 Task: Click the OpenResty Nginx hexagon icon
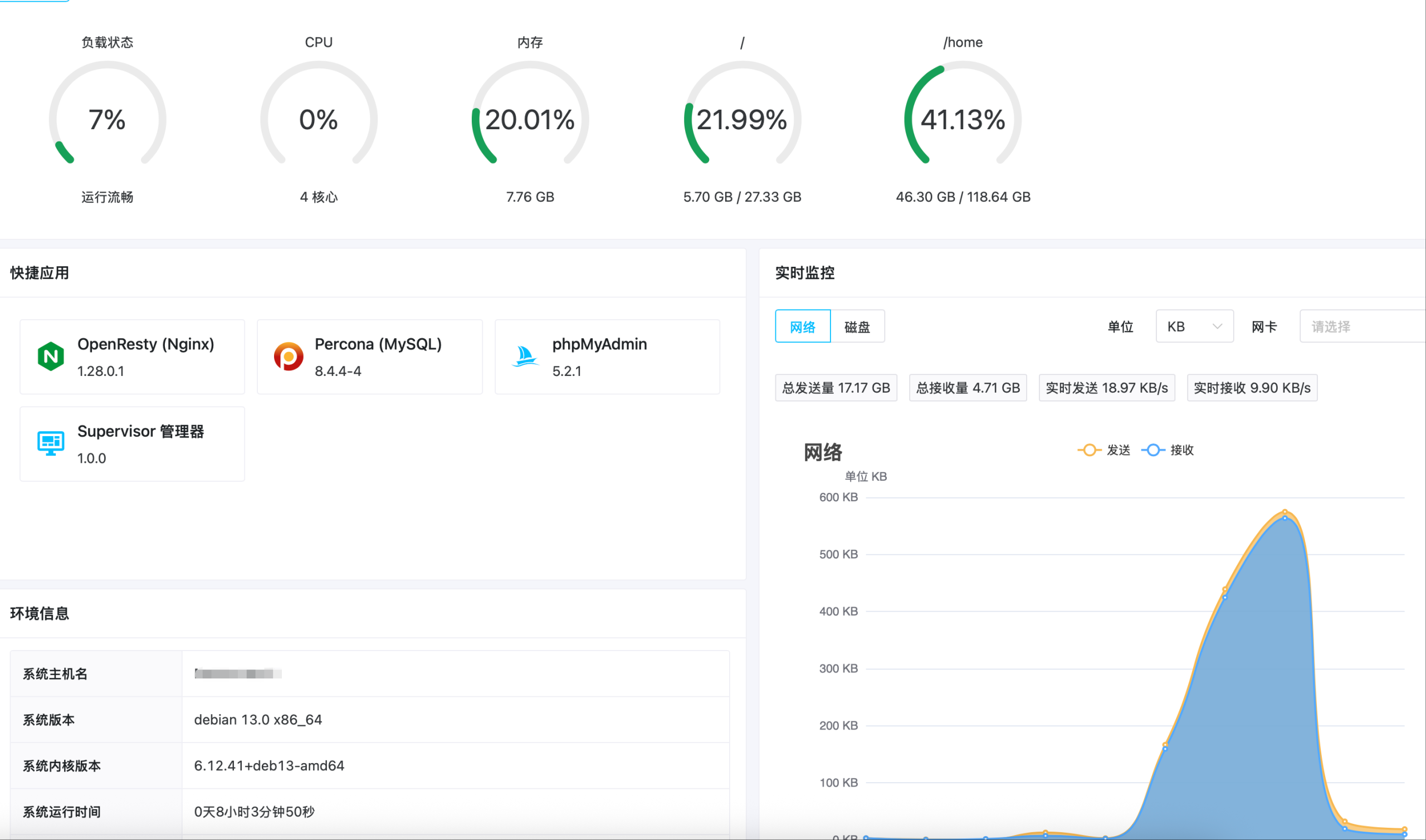tap(51, 356)
